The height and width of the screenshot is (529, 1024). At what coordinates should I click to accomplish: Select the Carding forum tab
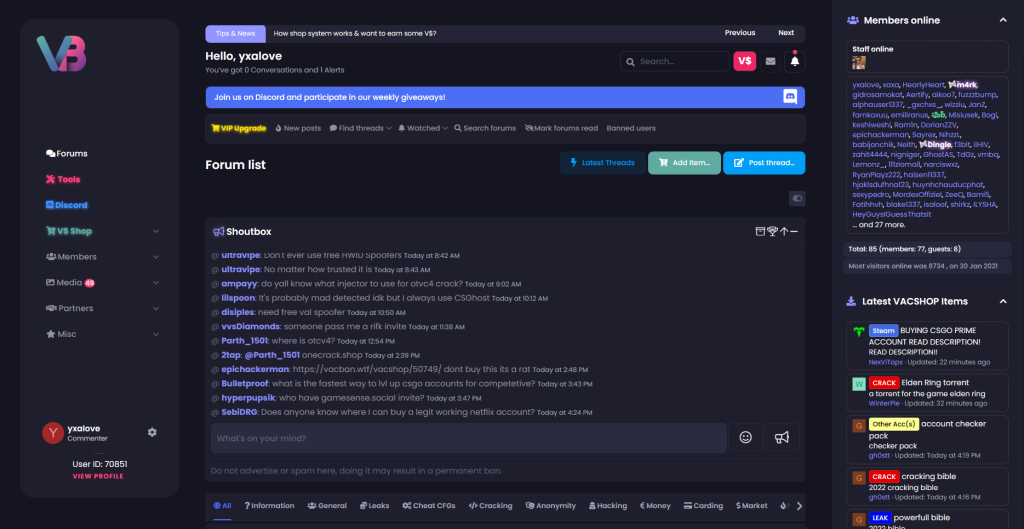click(x=703, y=505)
